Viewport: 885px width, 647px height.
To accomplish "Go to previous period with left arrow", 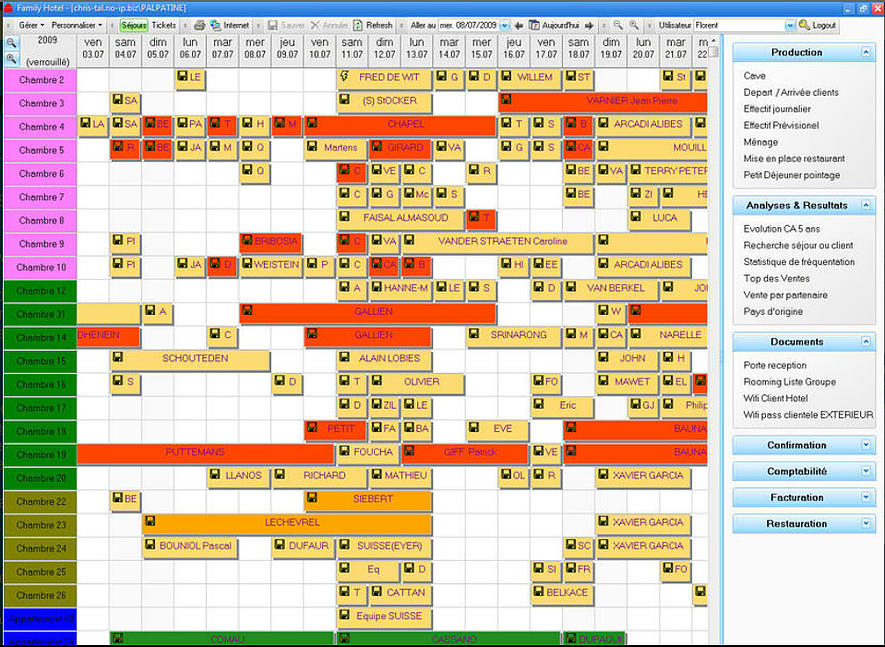I will pos(519,25).
